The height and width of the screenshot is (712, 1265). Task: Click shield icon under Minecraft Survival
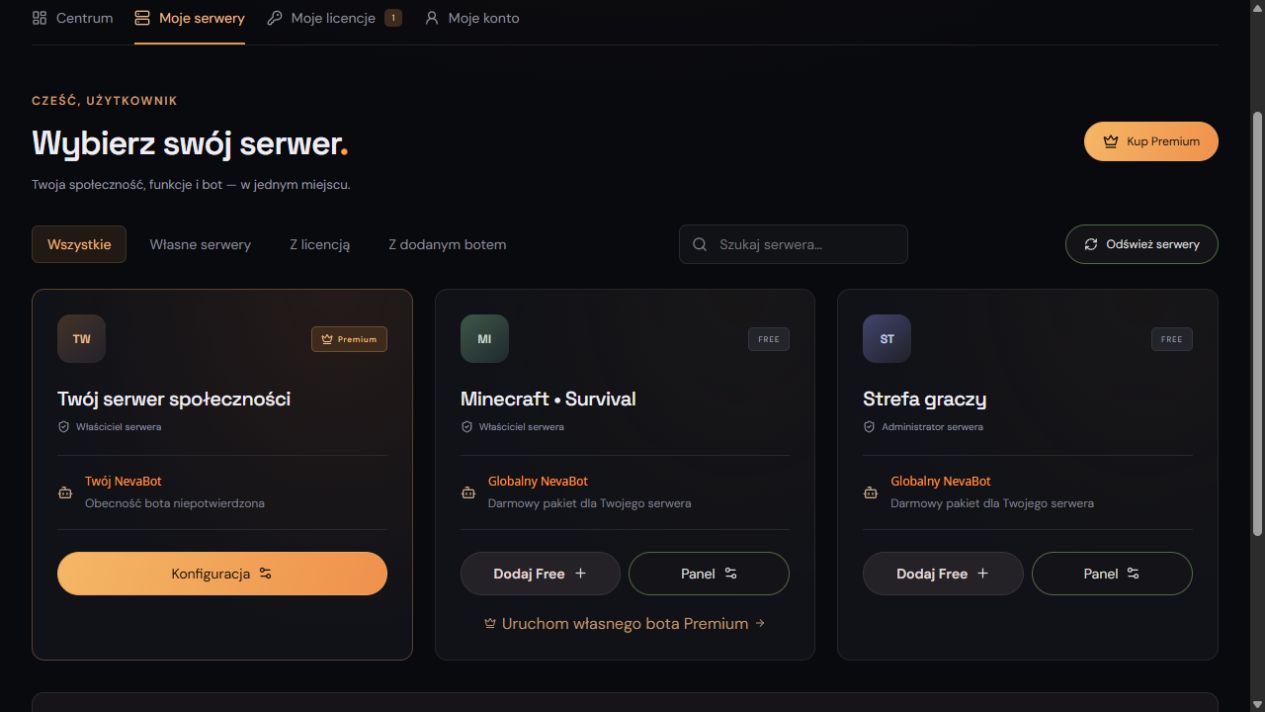(x=467, y=427)
